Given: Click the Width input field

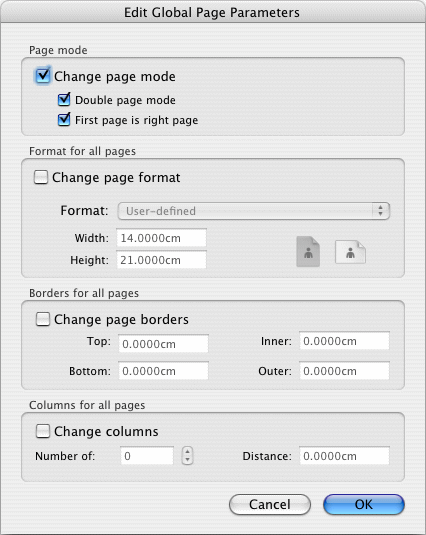Looking at the screenshot, I should pyautogui.click(x=161, y=238).
